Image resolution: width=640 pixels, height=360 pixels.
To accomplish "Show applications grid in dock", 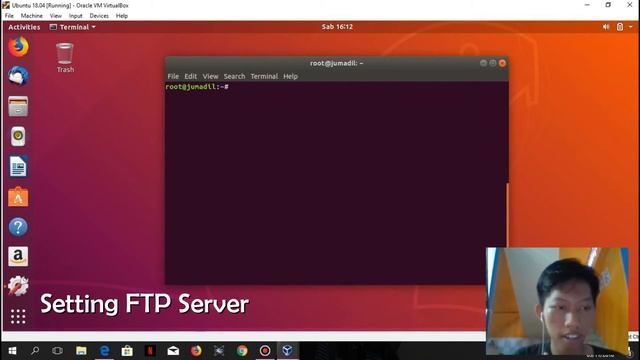I will click(x=18, y=316).
